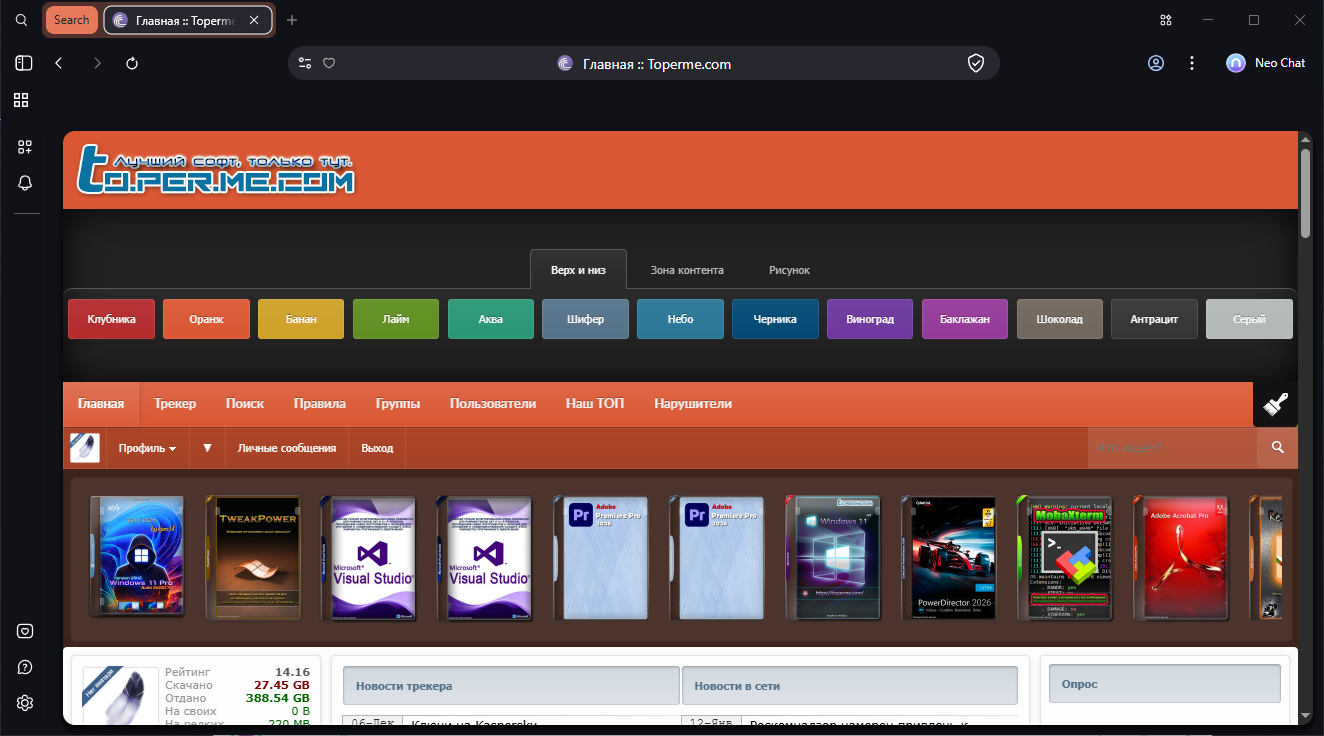Screen dimensions: 1324x736
Task: Select the Клубника color theme swatch
Action: 111,319
